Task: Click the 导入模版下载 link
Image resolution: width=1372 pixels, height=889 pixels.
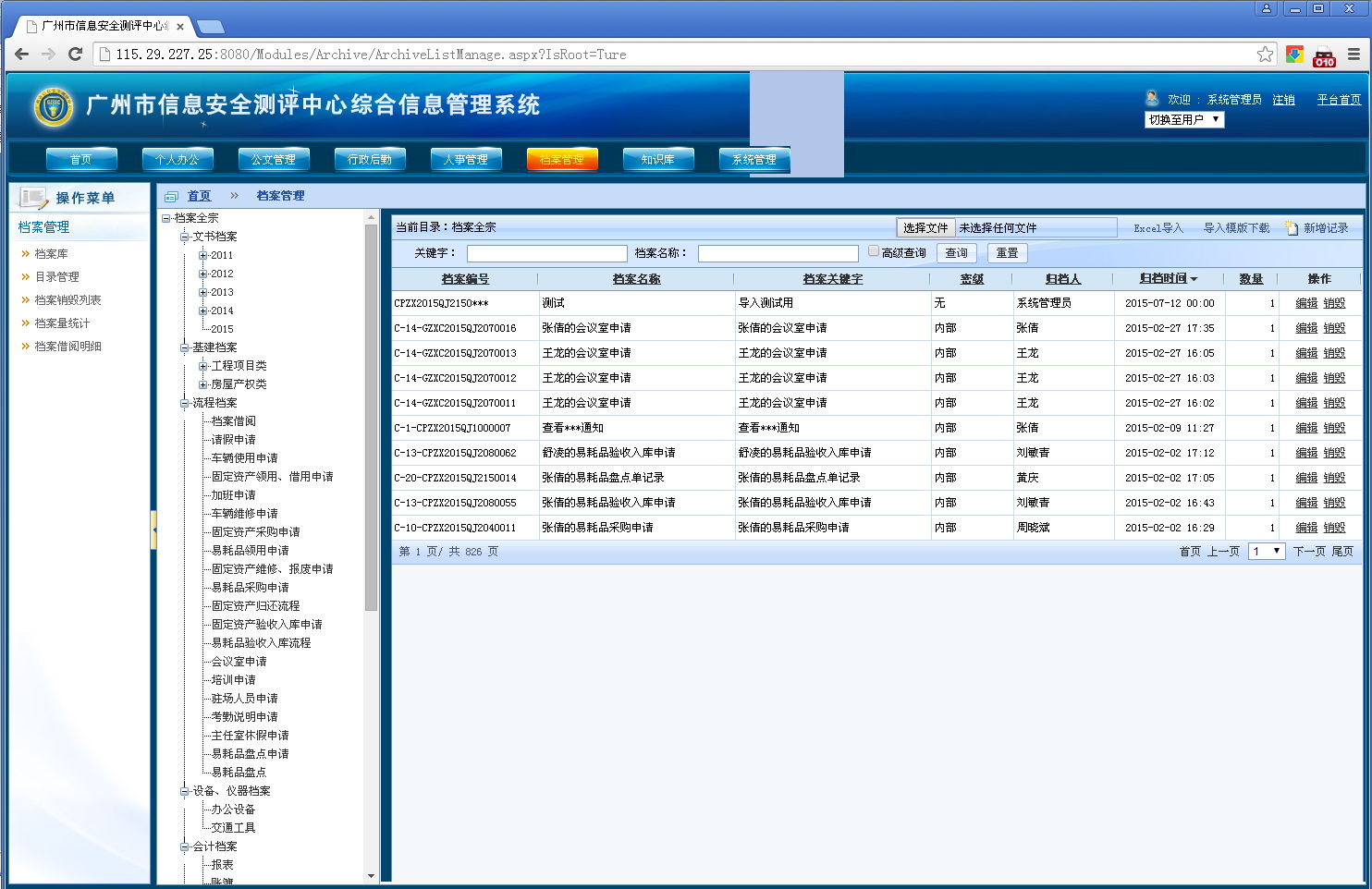Action: (x=1236, y=227)
